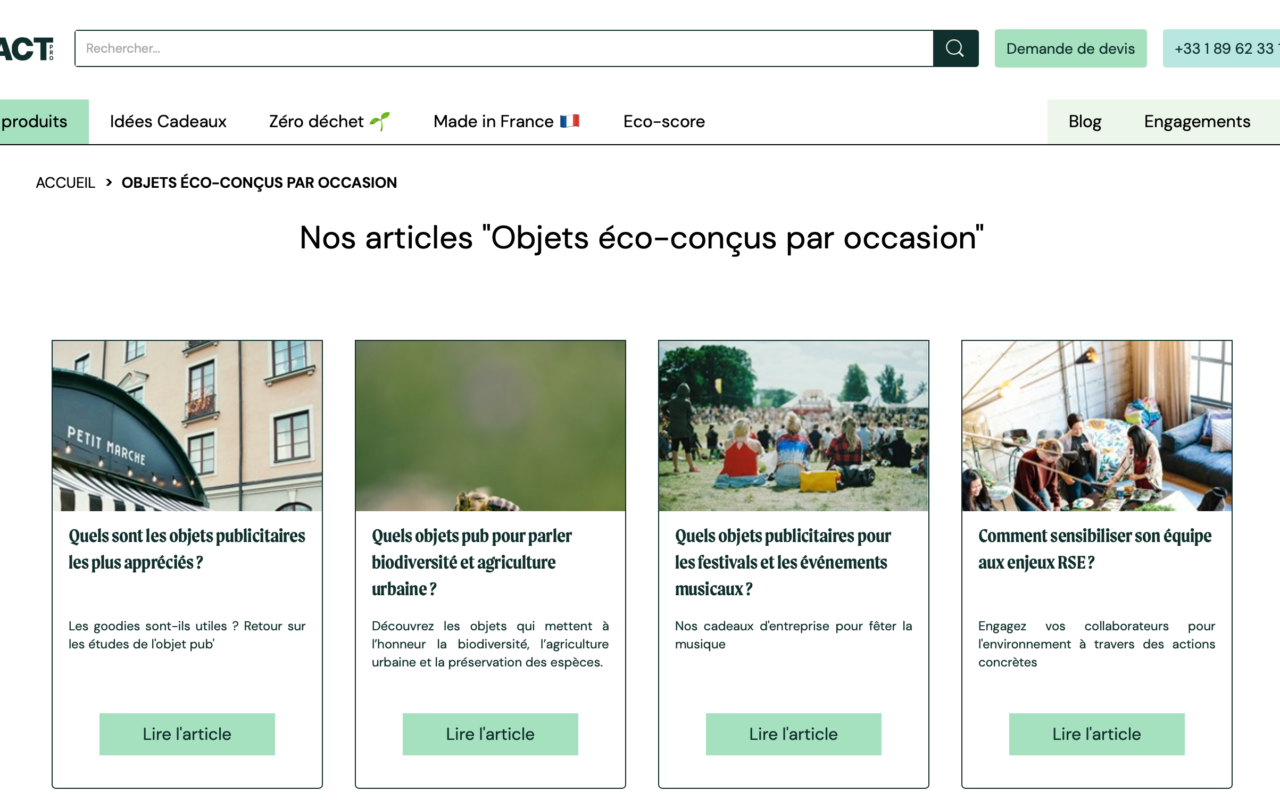The height and width of the screenshot is (800, 1280).
Task: Click the festival crowd article image
Action: [x=793, y=426]
